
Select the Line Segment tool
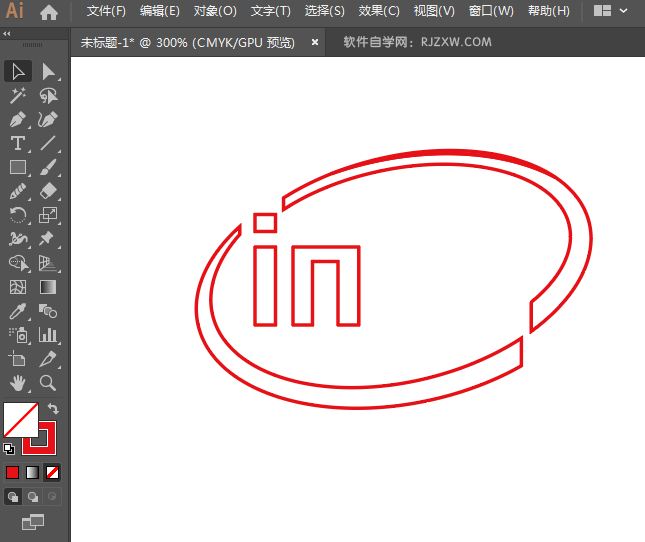point(48,144)
